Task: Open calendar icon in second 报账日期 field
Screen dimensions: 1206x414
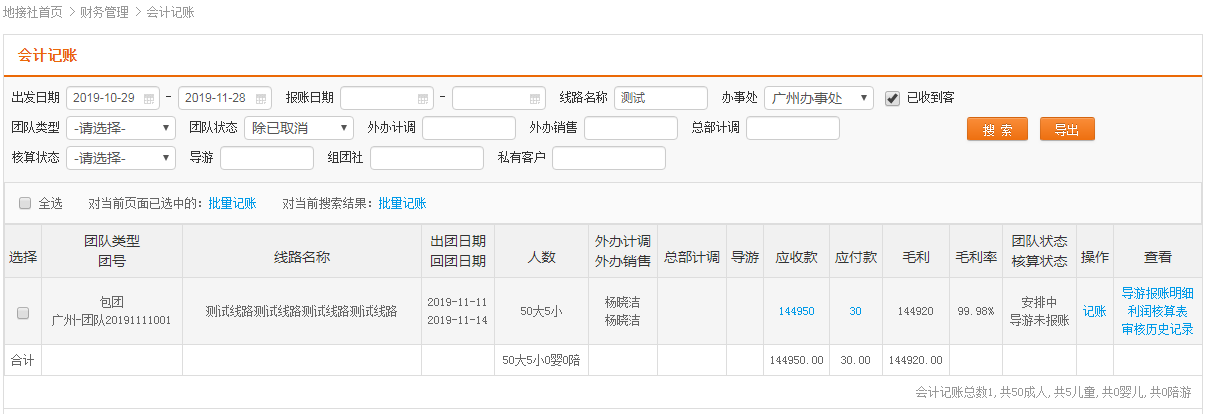Action: 535,98
